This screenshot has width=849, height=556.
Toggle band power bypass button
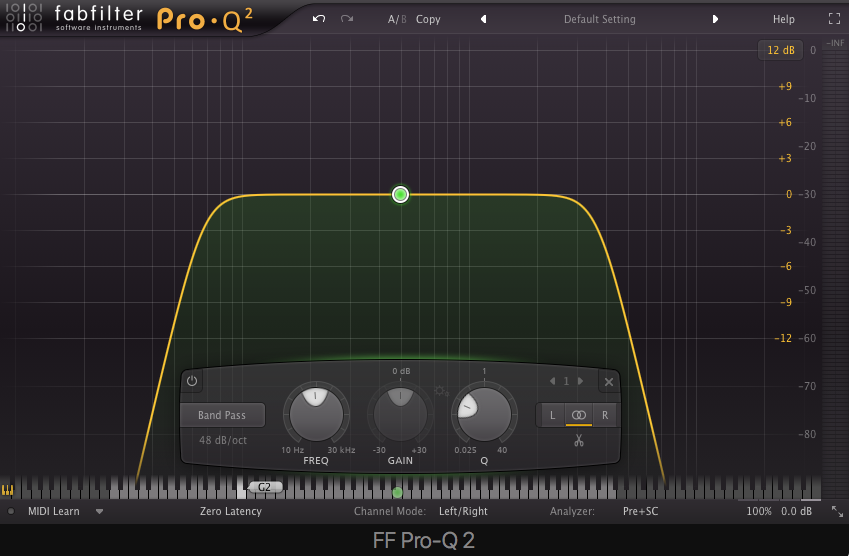pos(192,381)
